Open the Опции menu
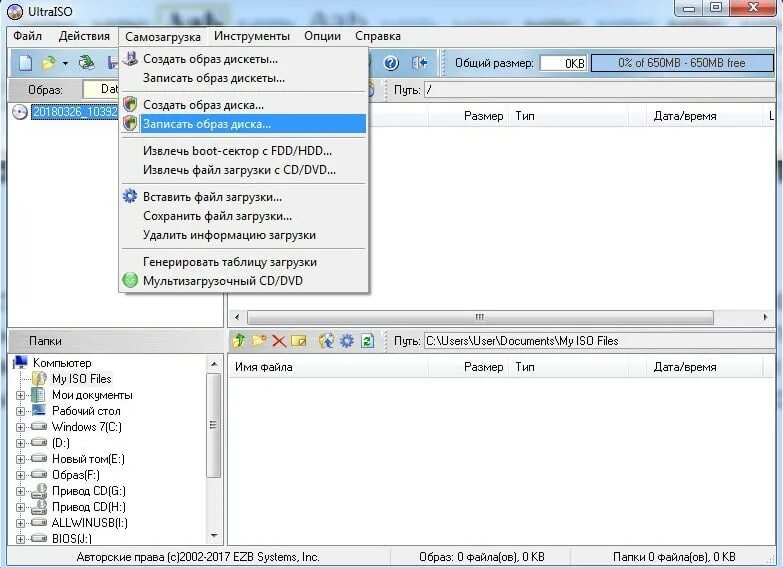 click(323, 36)
